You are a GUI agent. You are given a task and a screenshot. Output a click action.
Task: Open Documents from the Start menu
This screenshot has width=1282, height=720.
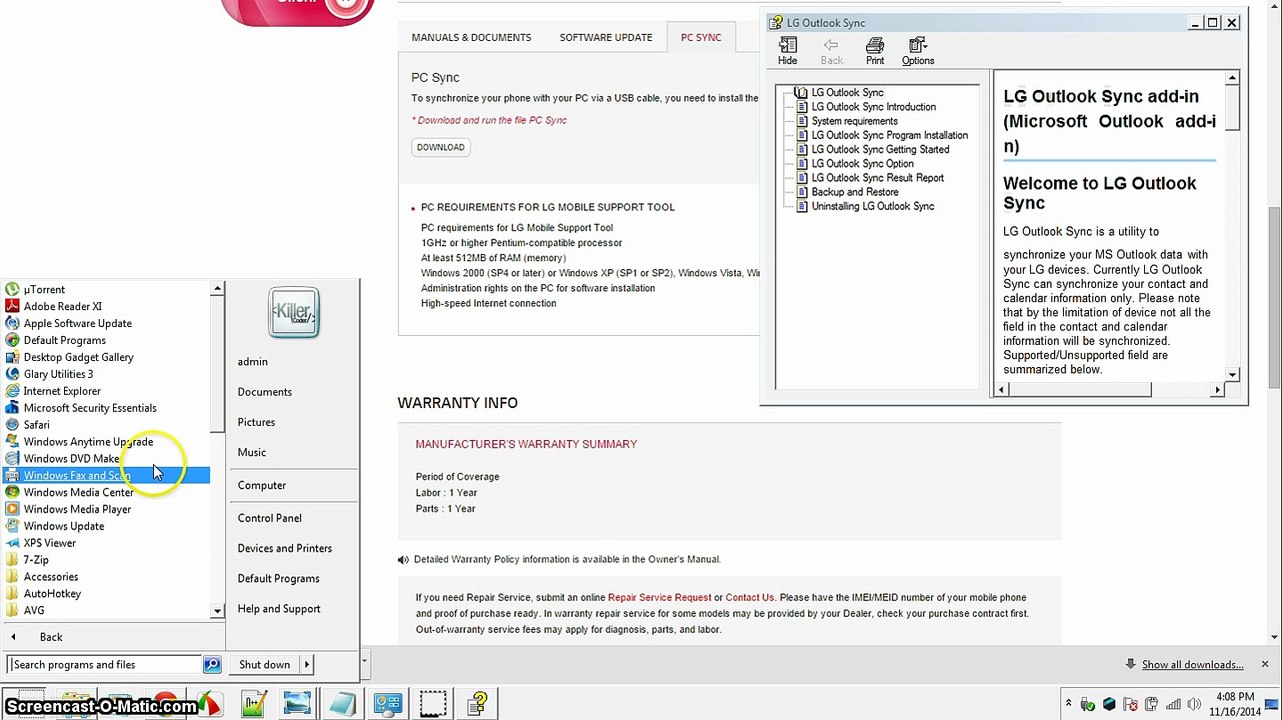265,392
